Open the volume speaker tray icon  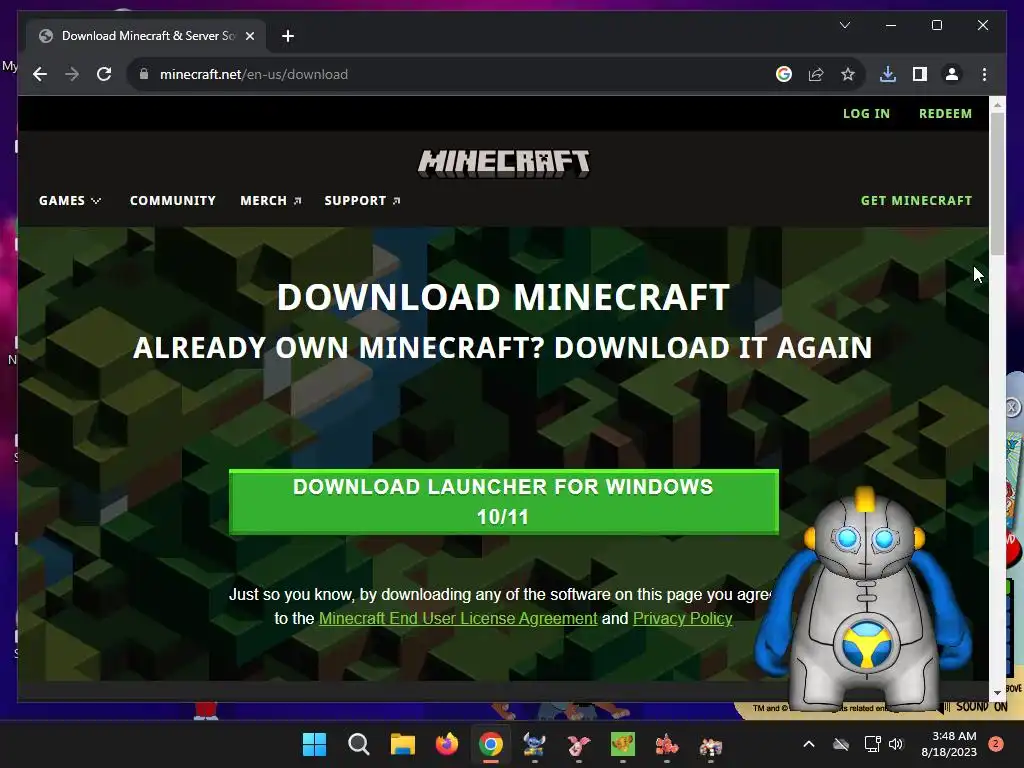[x=896, y=744]
